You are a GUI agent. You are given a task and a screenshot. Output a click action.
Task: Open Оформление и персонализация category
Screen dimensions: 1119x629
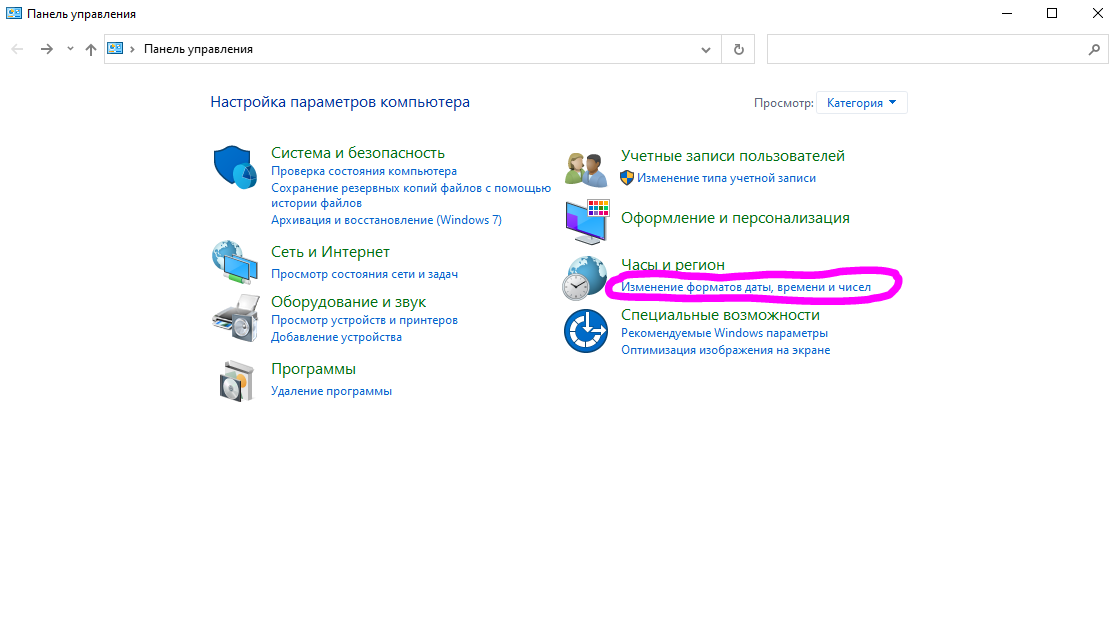(735, 218)
